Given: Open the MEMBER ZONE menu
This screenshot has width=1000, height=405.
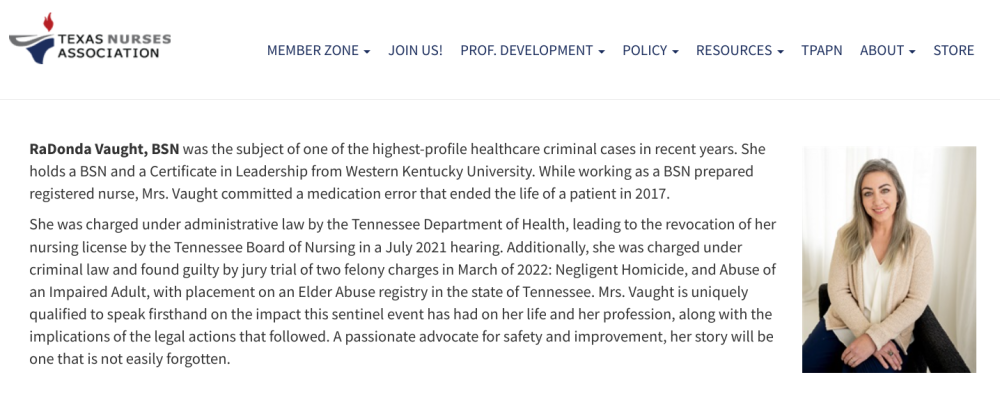Looking at the screenshot, I should 318,50.
